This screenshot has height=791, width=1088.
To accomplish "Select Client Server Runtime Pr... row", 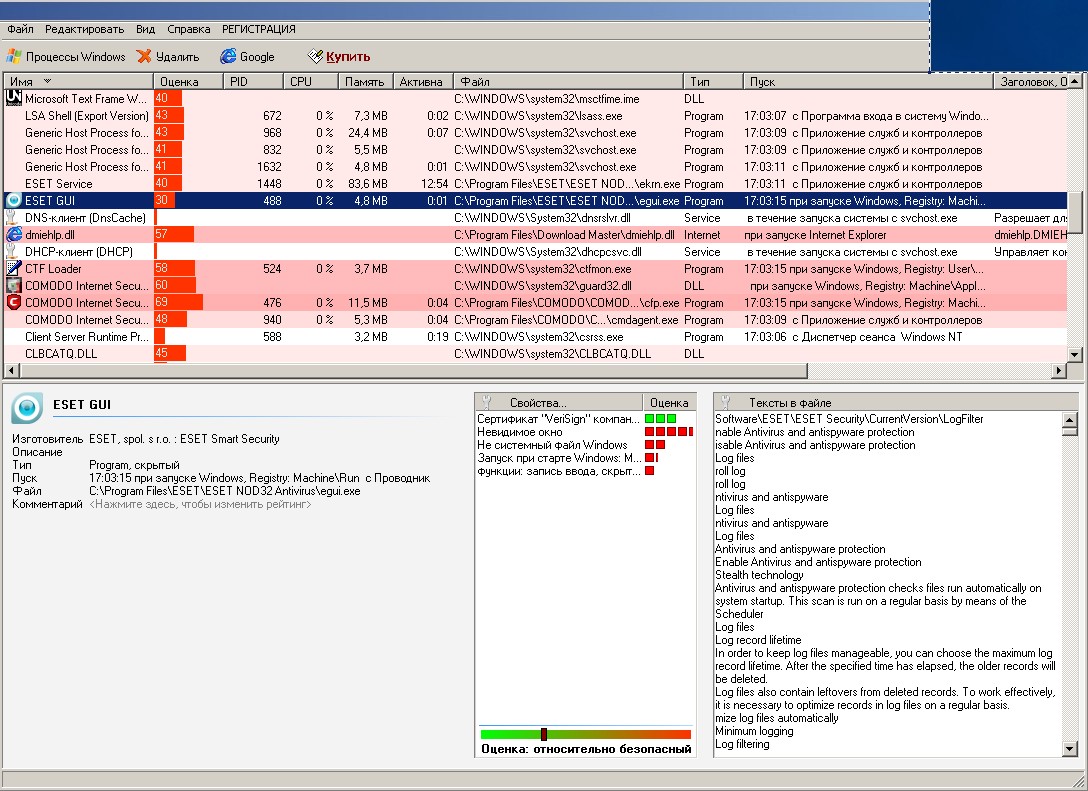I will coord(535,337).
